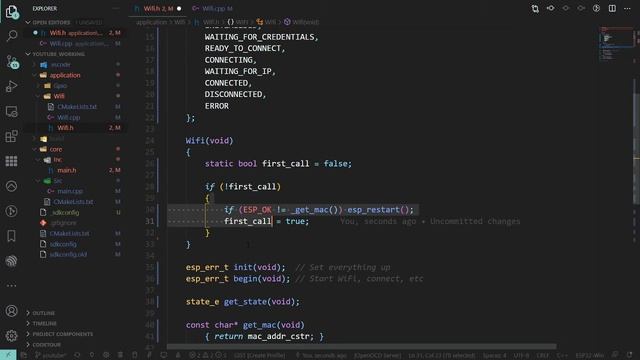Open the Run and Debug view

pos(11,87)
